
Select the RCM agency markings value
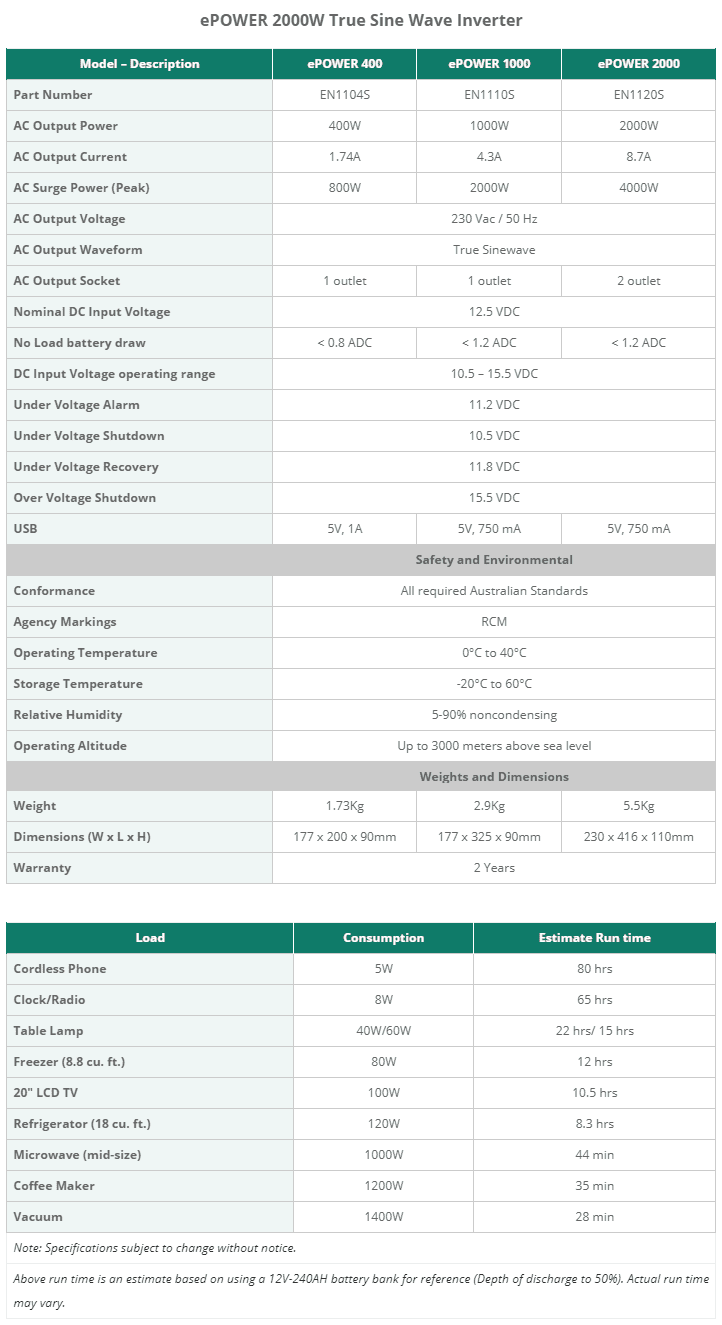point(494,622)
